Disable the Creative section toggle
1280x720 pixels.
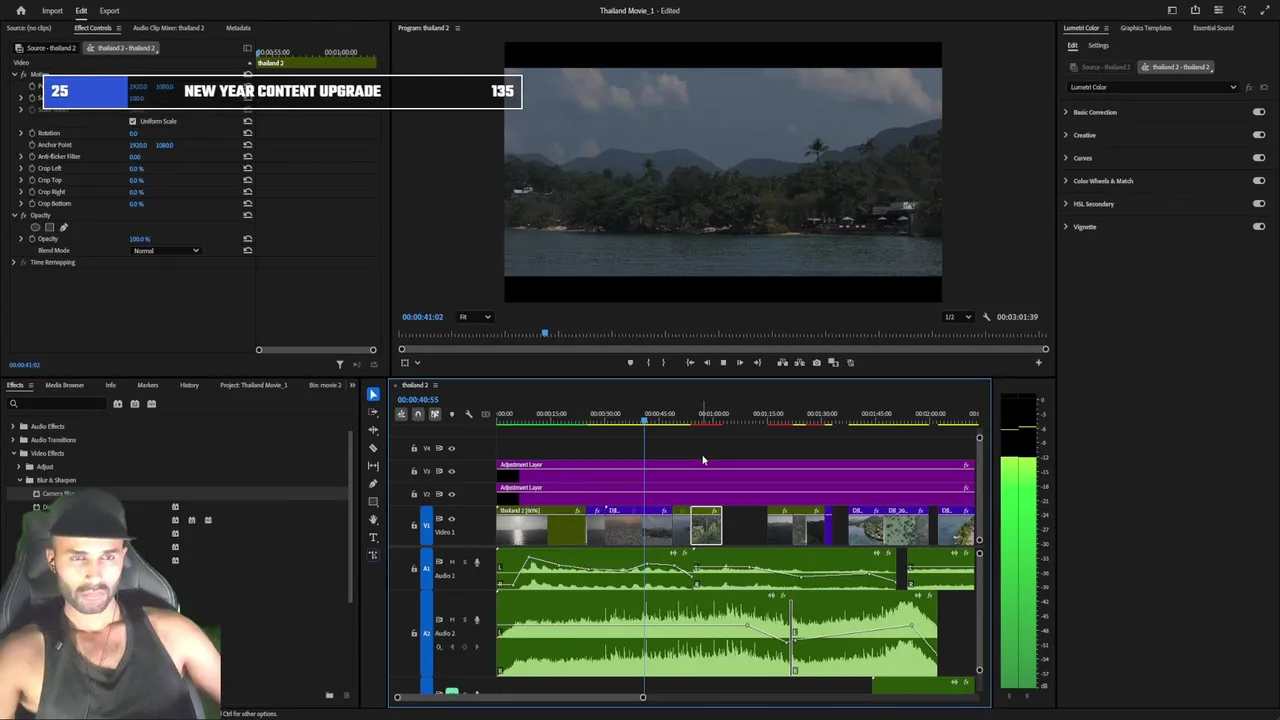1258,135
